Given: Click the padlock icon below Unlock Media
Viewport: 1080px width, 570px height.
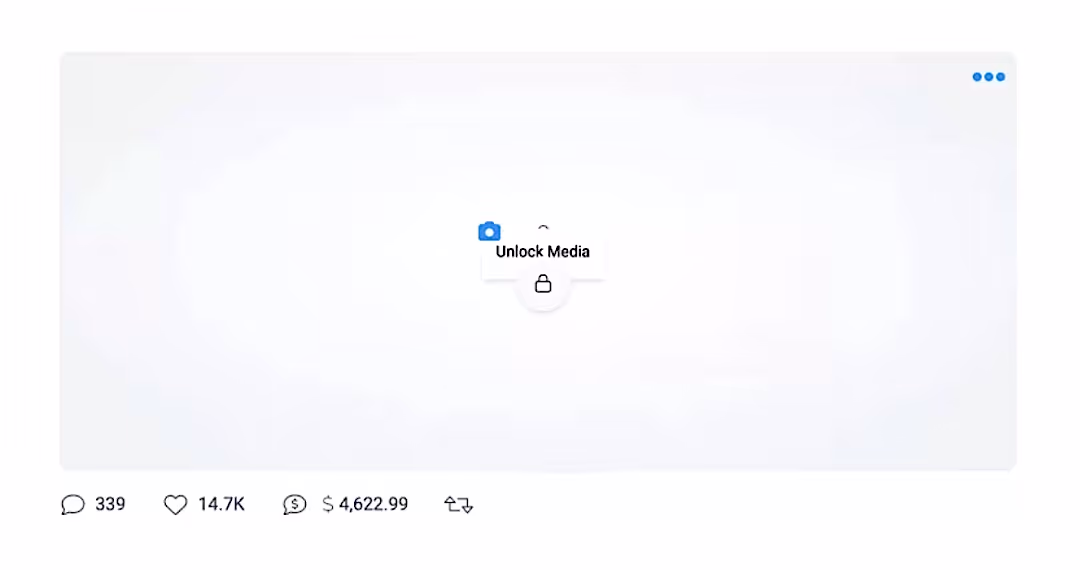Looking at the screenshot, I should [543, 284].
